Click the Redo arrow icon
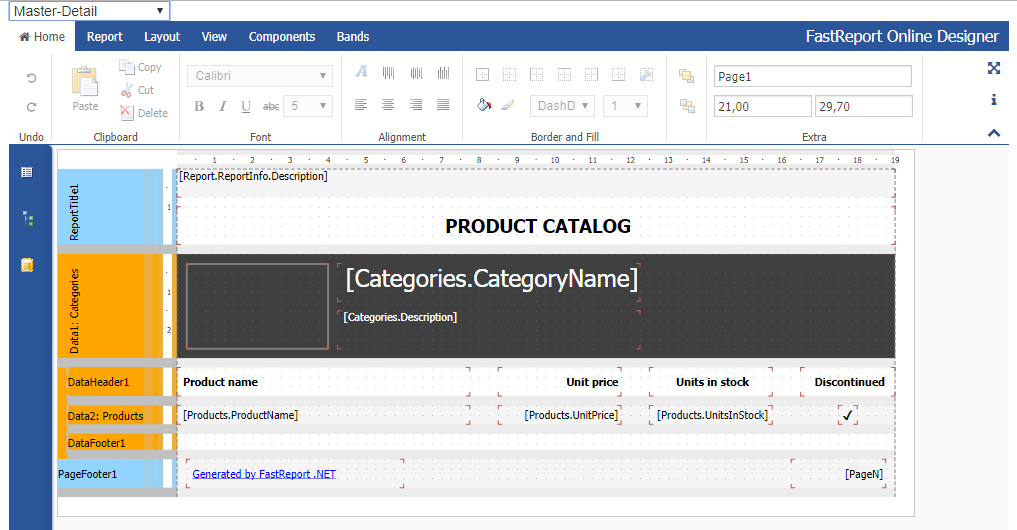Viewport: 1017px width, 530px height. tap(31, 107)
